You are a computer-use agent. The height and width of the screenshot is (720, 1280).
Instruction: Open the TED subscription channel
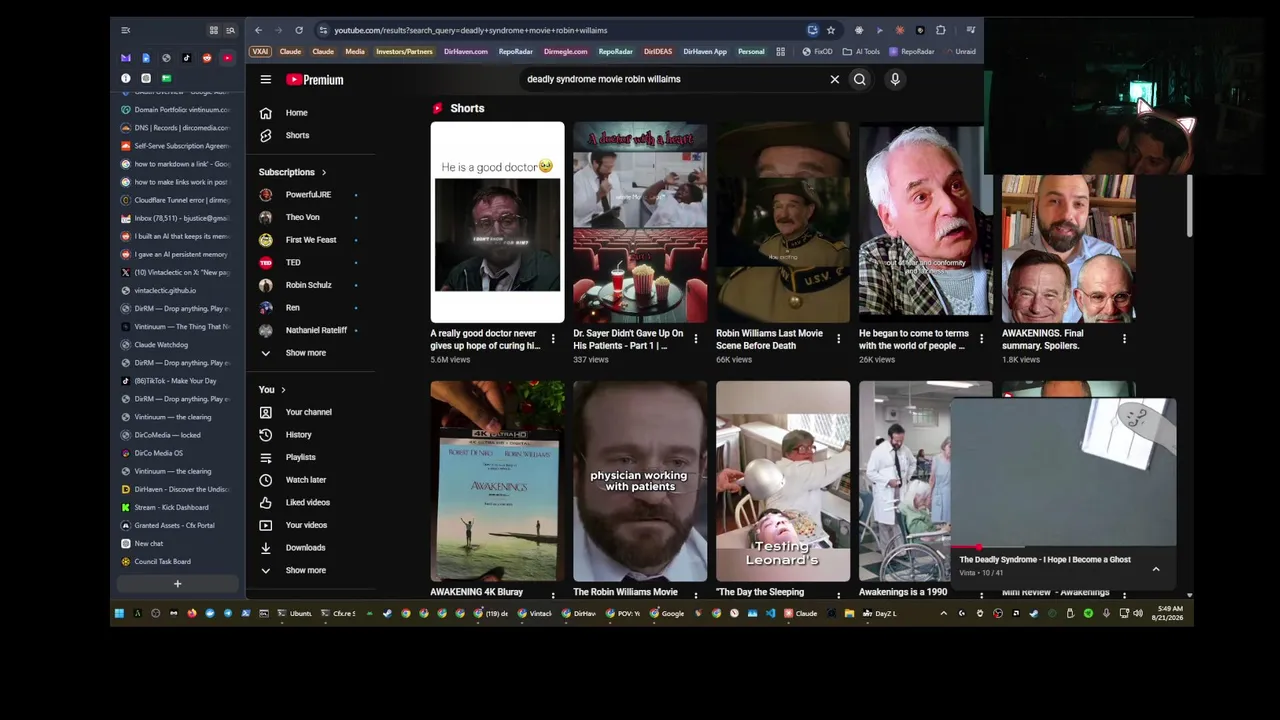[x=293, y=263]
